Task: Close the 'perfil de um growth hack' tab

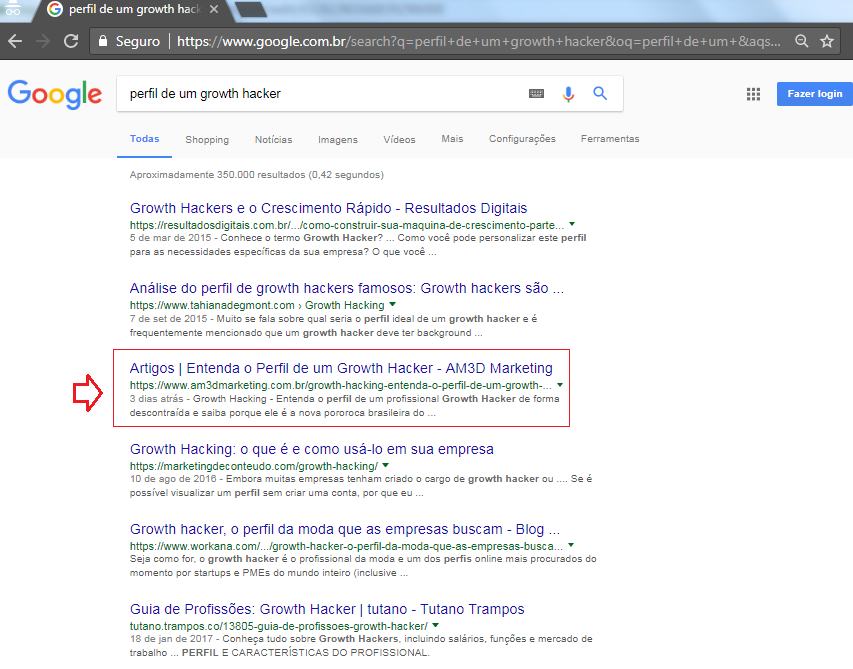Action: tap(214, 9)
